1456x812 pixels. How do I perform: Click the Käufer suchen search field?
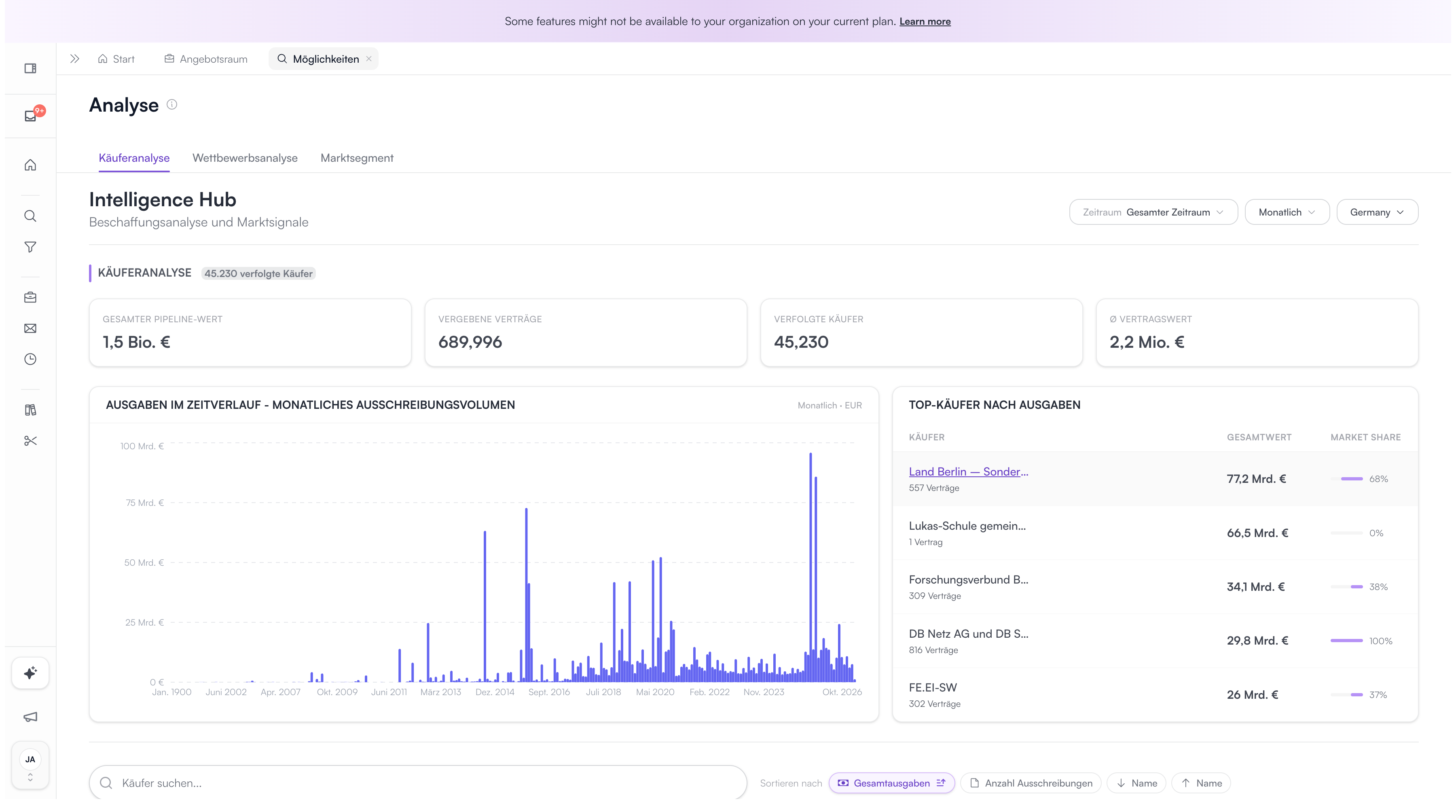click(x=418, y=782)
